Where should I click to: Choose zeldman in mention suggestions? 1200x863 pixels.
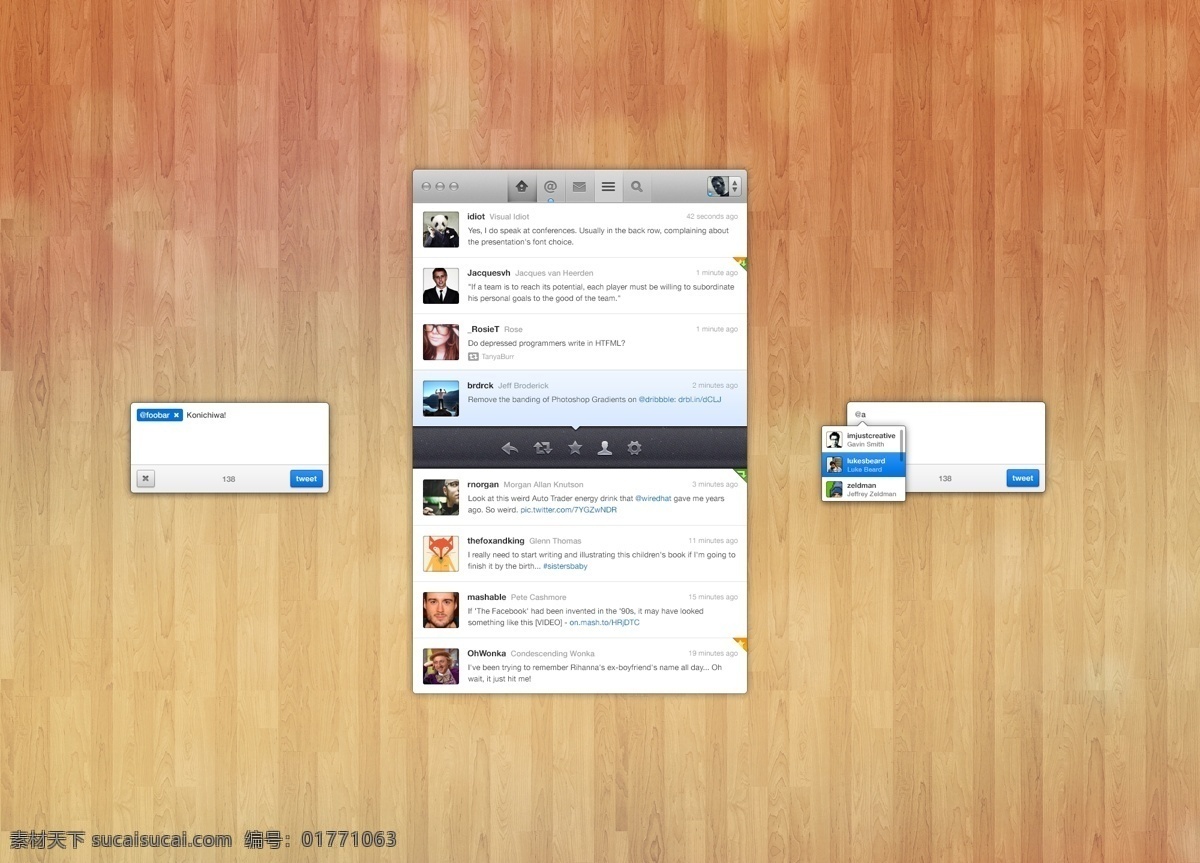pos(863,489)
